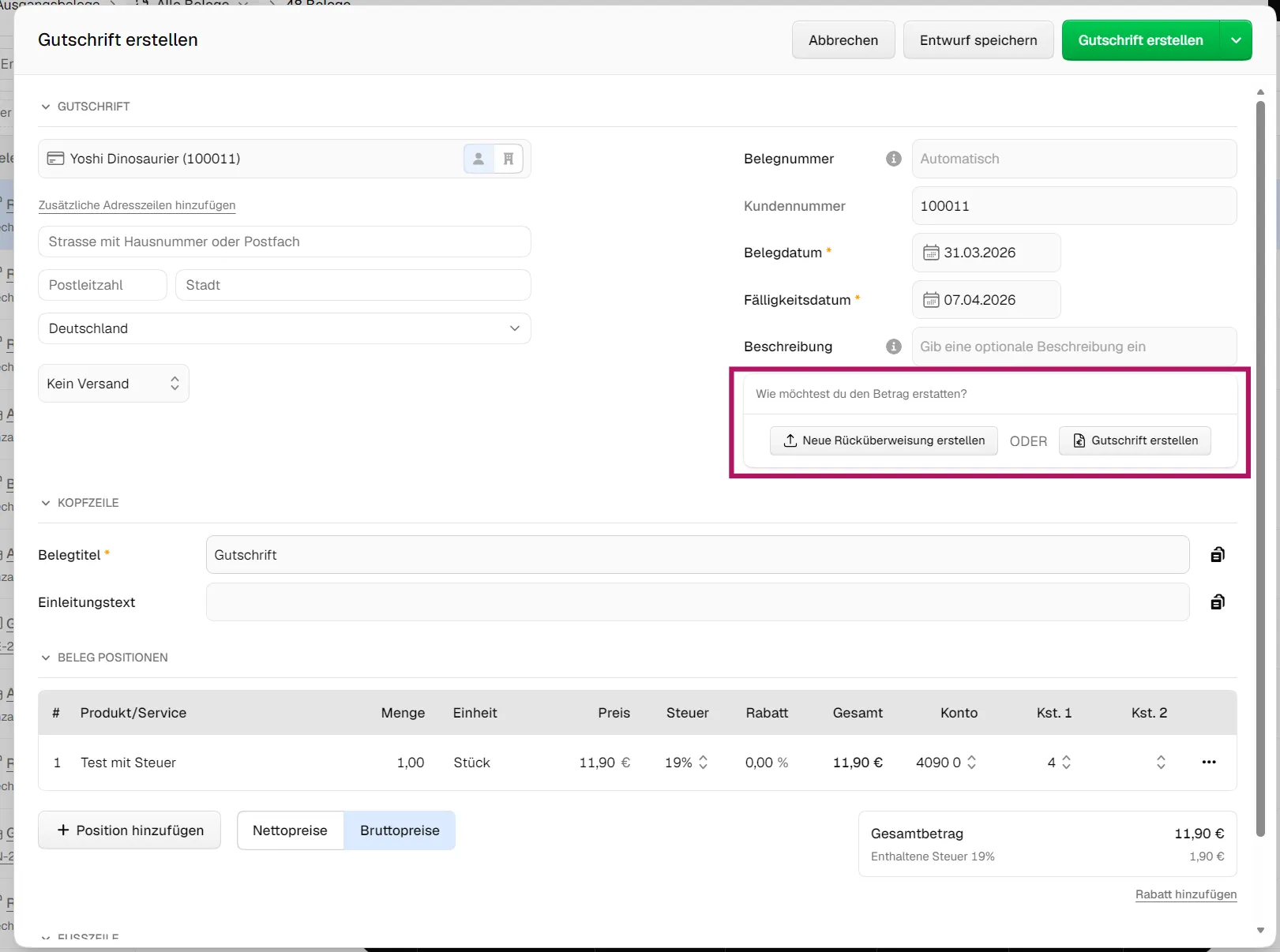Collapse the BELEG POSITIONEN section
Viewport: 1280px width, 952px height.
(x=46, y=658)
